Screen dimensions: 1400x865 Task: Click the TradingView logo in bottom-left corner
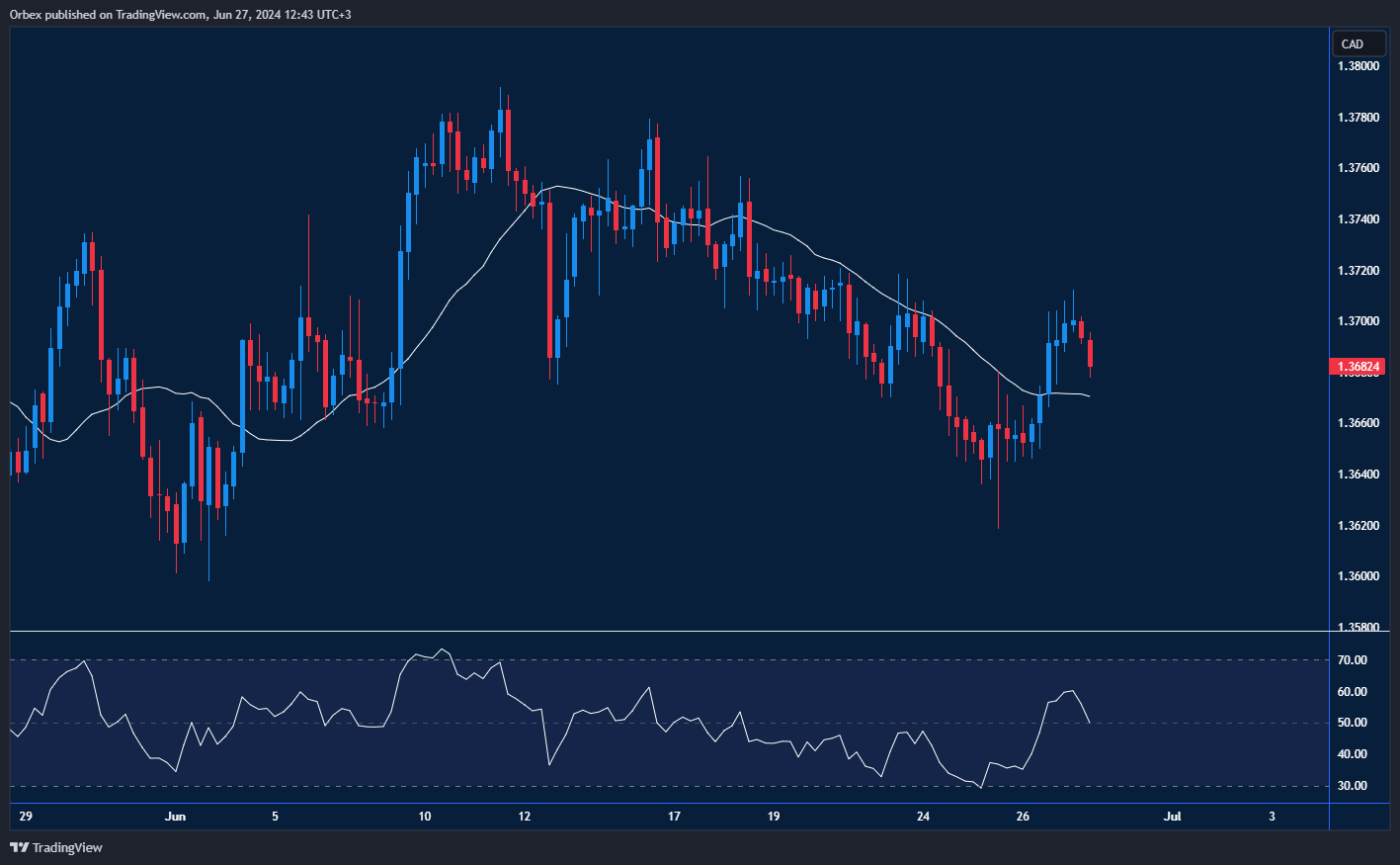(56, 847)
